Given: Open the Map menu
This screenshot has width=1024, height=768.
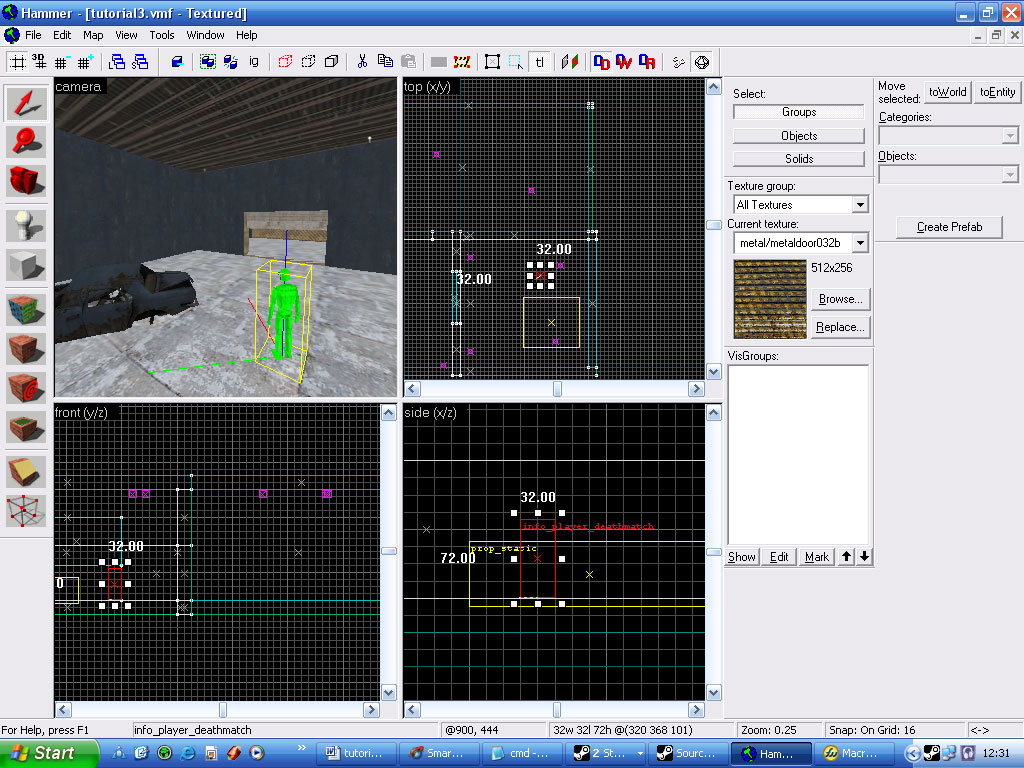Looking at the screenshot, I should point(93,35).
